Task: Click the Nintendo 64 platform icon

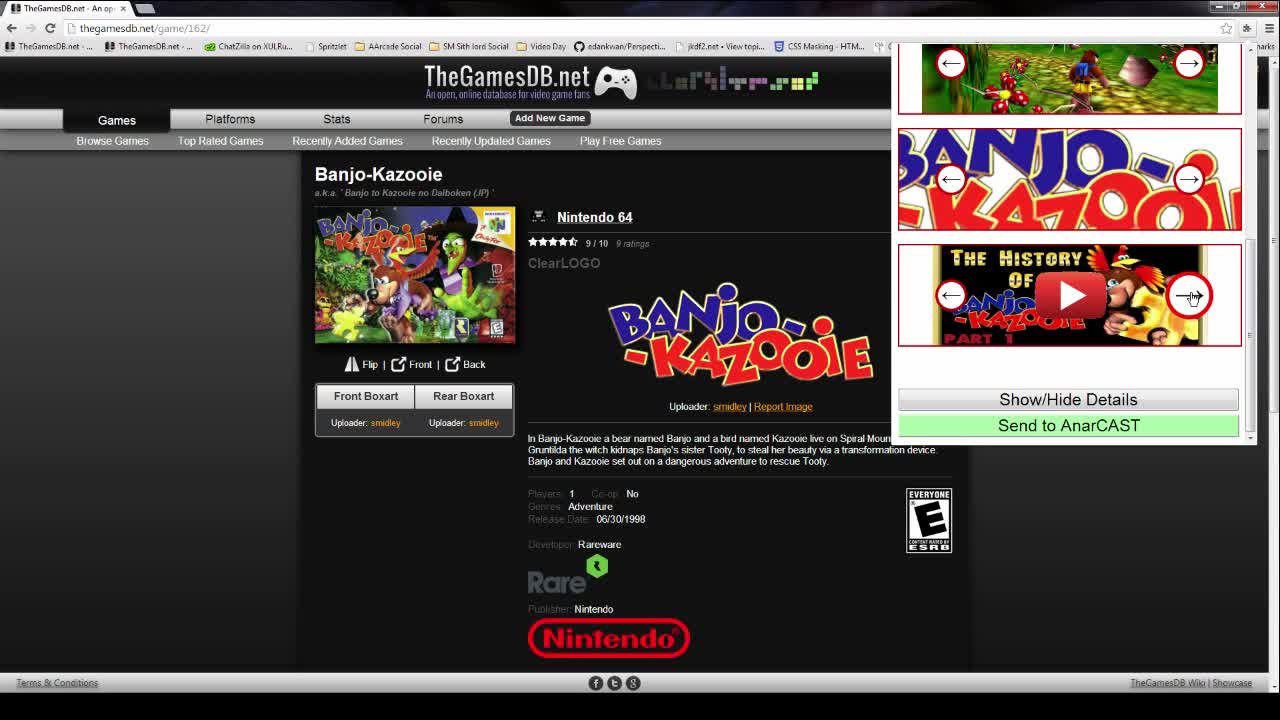Action: (x=538, y=217)
